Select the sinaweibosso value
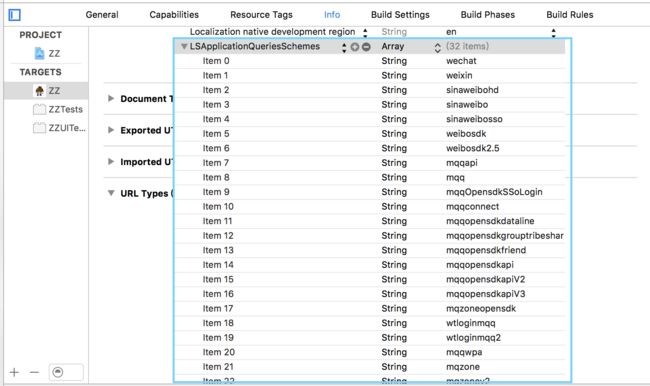 pos(474,119)
